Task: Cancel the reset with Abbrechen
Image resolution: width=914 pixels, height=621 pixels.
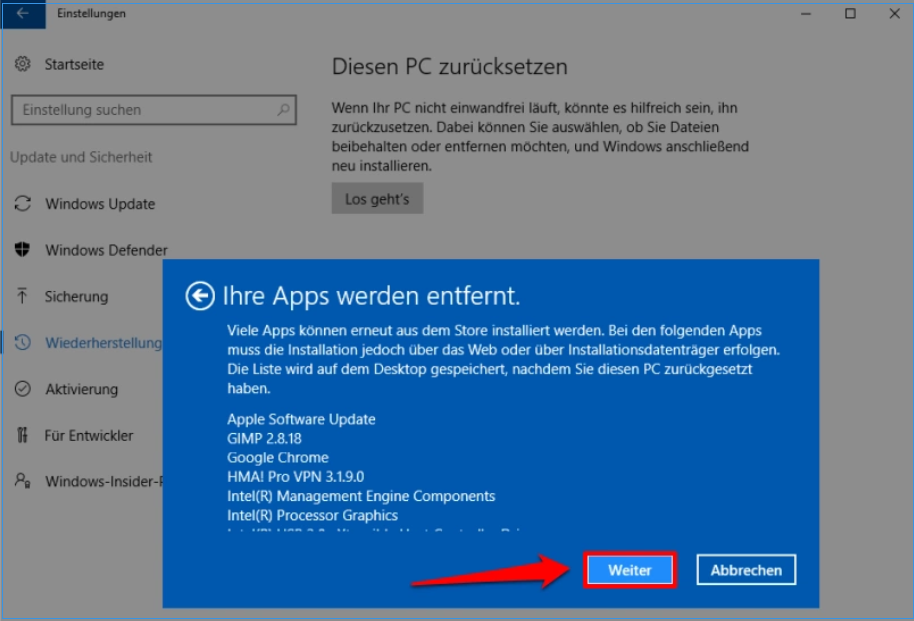Action: [745, 569]
